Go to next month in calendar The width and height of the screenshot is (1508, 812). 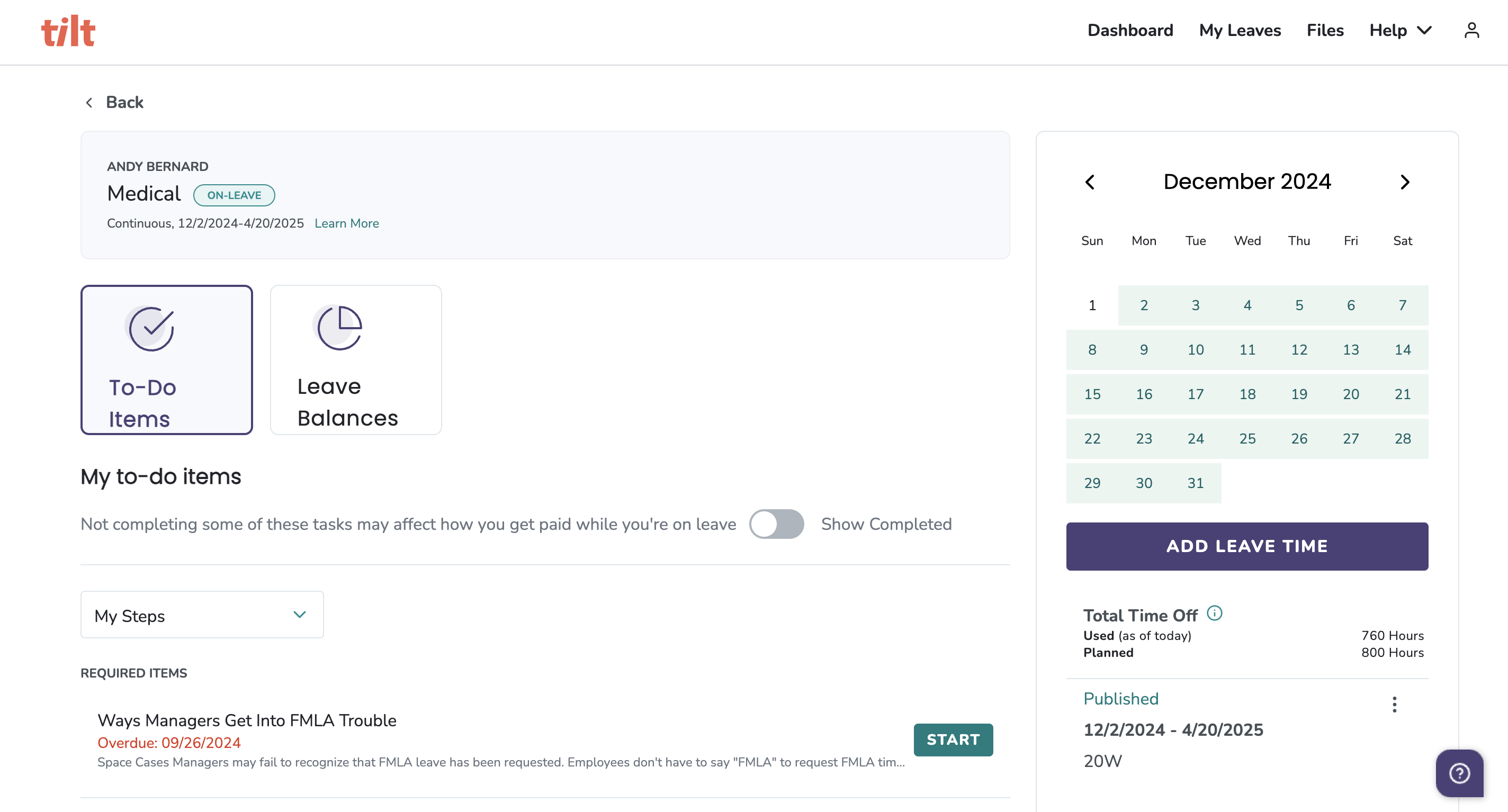[x=1404, y=182]
